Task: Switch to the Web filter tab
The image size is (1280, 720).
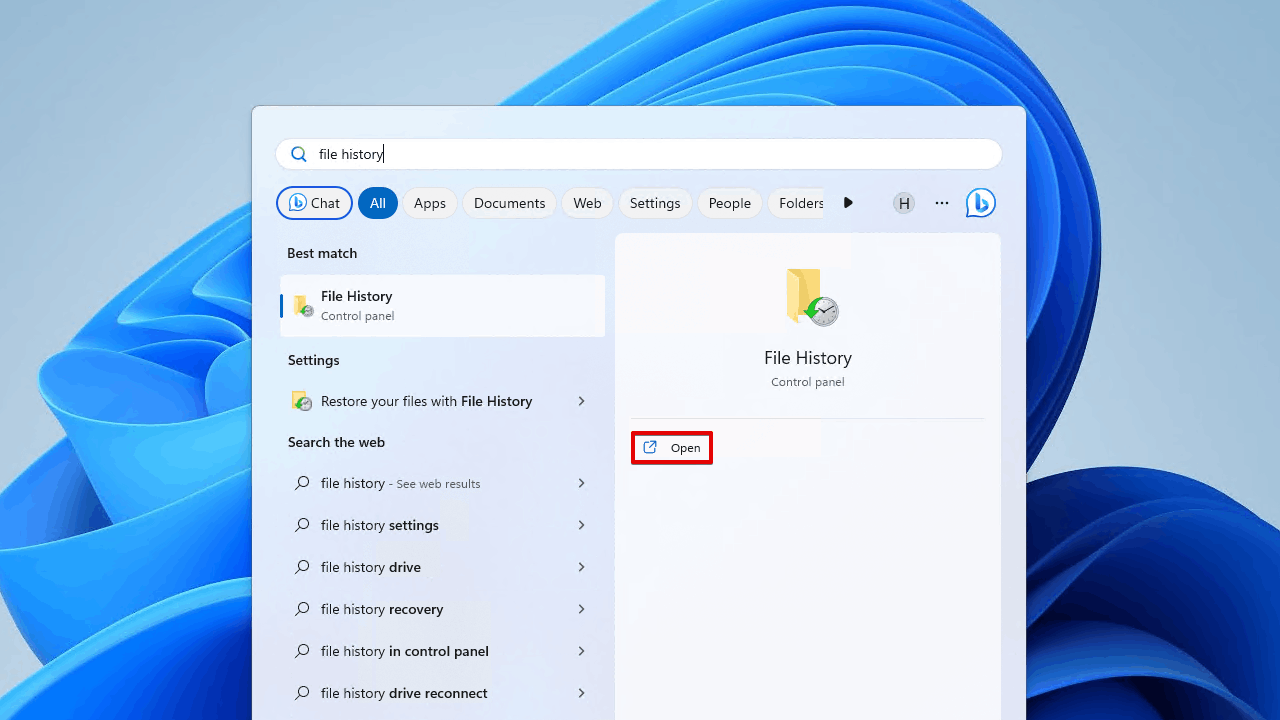Action: click(x=587, y=203)
